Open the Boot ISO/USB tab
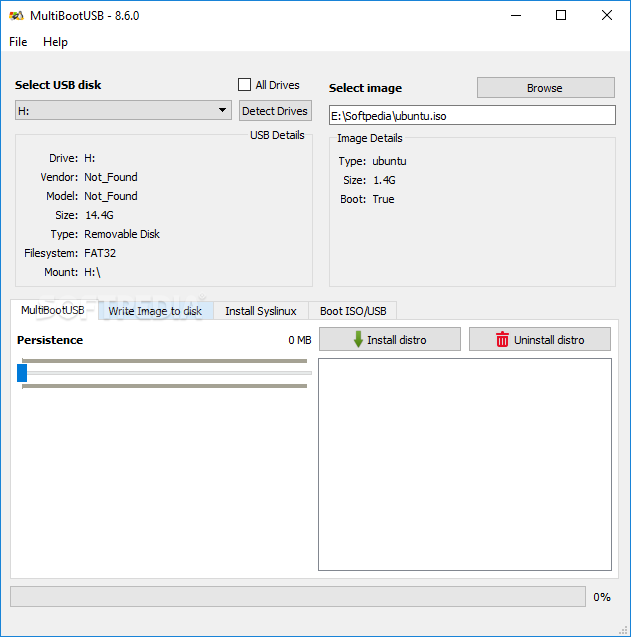The height and width of the screenshot is (637, 631). (x=353, y=311)
